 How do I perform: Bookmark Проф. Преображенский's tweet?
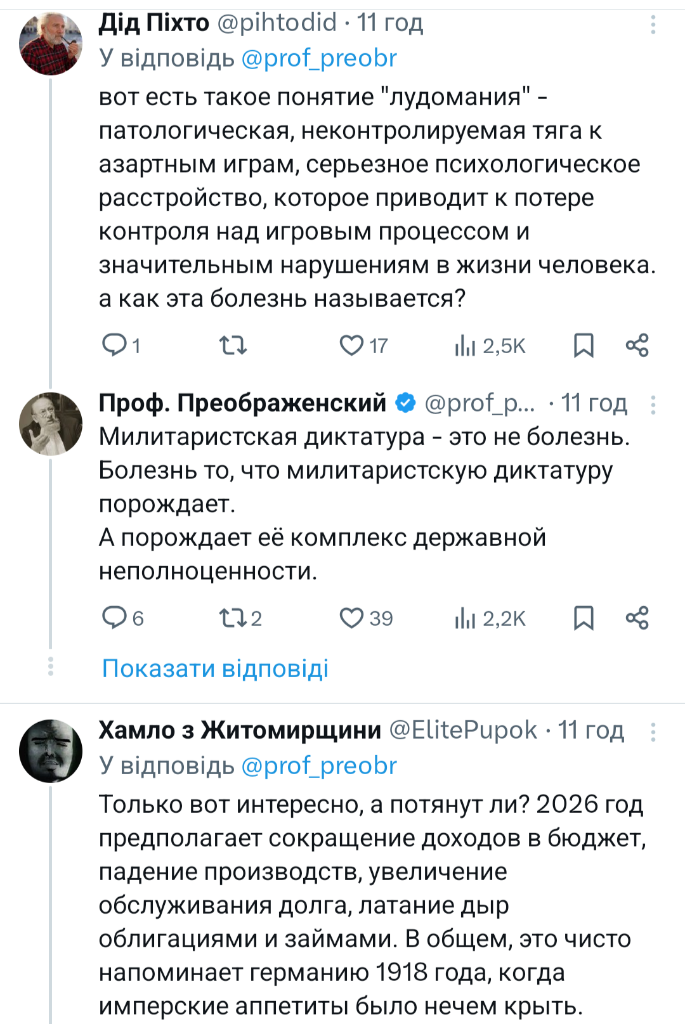tap(584, 618)
